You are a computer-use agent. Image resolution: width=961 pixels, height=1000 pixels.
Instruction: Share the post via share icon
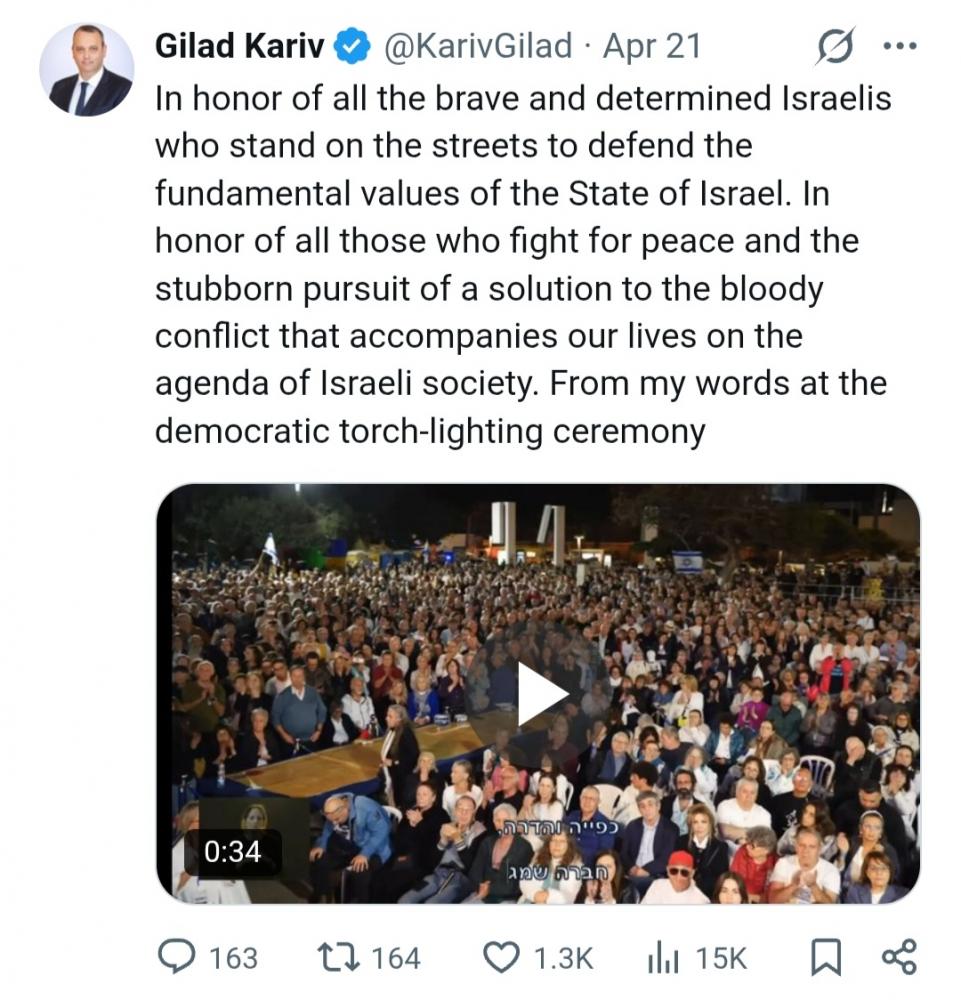click(899, 957)
